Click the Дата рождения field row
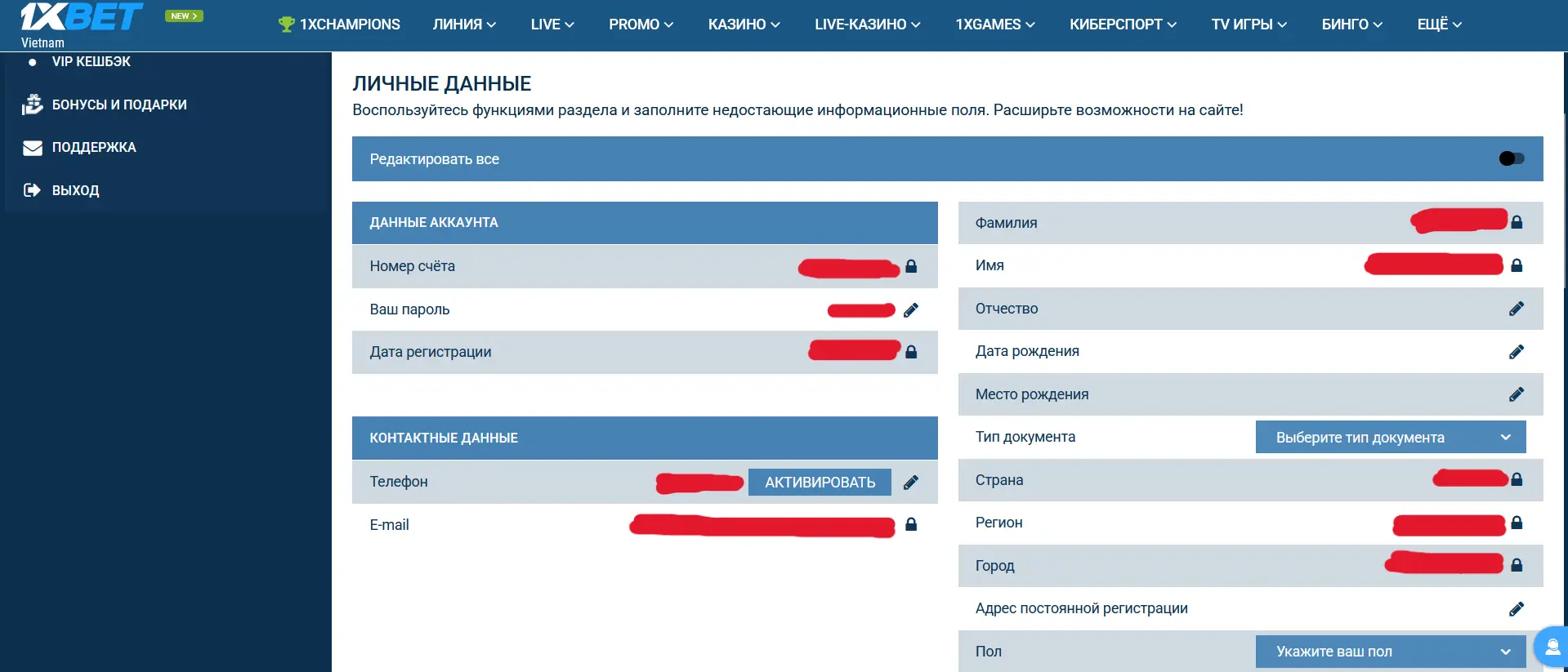Screen dimensions: 1568x672 [1250, 351]
